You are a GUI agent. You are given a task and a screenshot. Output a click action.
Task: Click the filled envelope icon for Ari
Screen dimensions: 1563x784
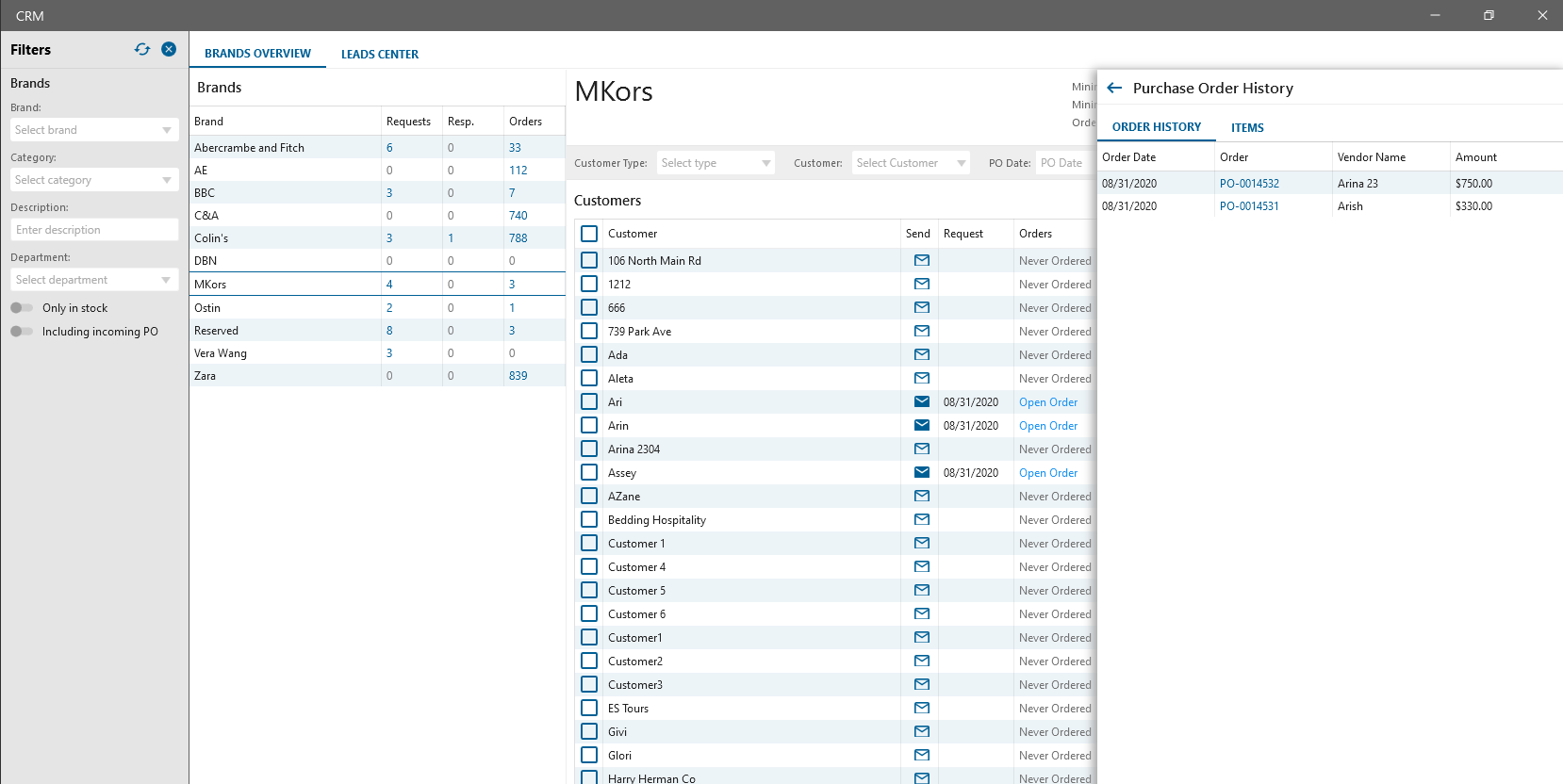point(922,401)
